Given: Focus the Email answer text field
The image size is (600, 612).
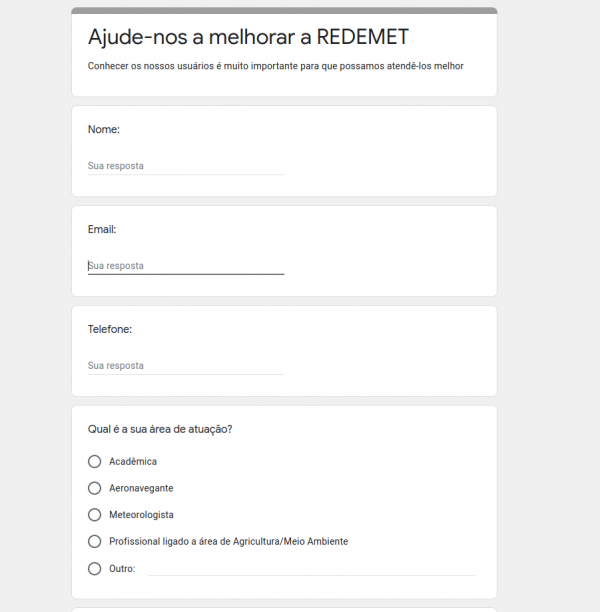Looking at the screenshot, I should point(185,266).
